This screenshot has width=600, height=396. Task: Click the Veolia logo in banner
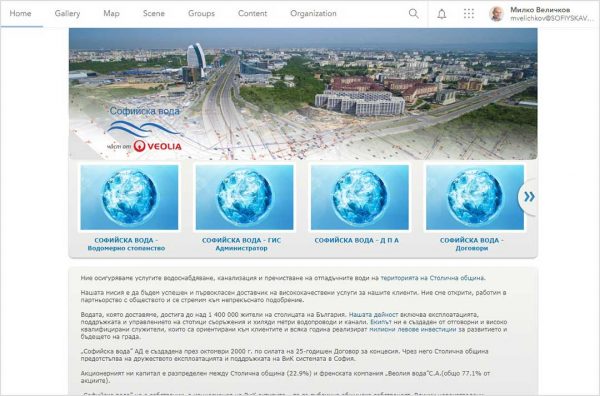click(x=157, y=146)
